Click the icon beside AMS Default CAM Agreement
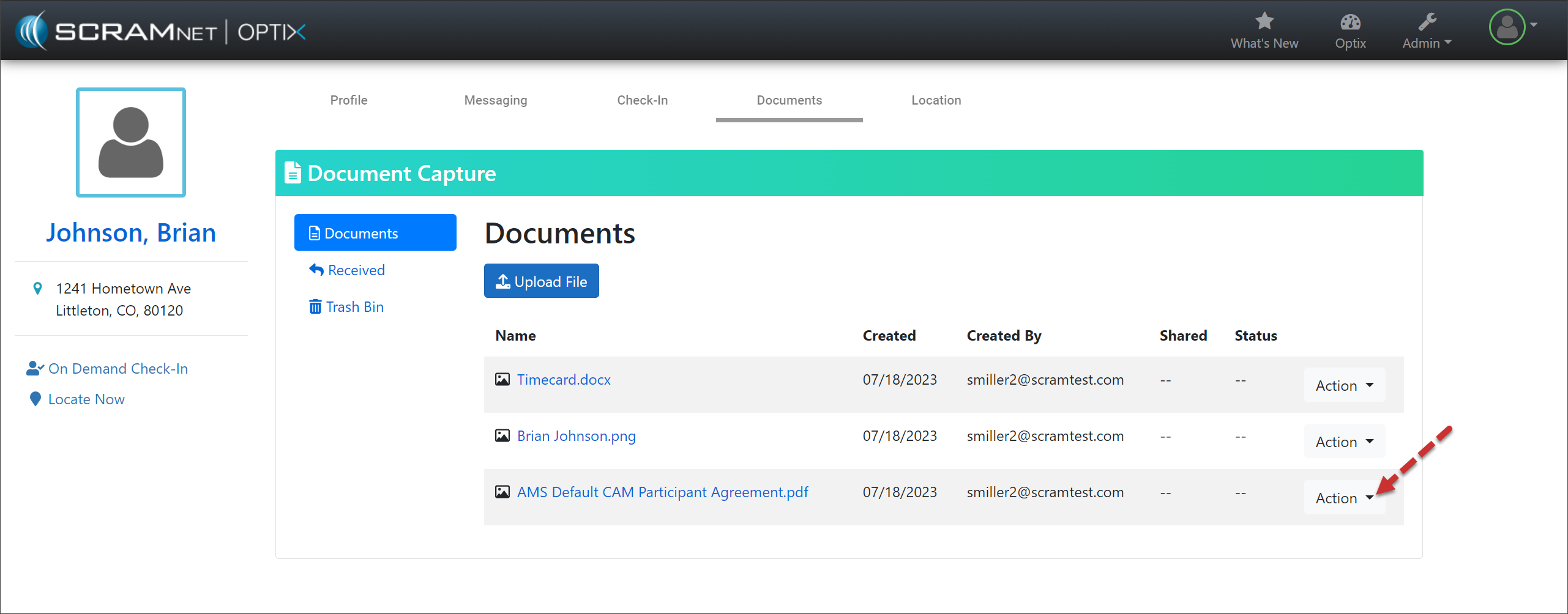This screenshot has width=1568, height=614. 502,492
